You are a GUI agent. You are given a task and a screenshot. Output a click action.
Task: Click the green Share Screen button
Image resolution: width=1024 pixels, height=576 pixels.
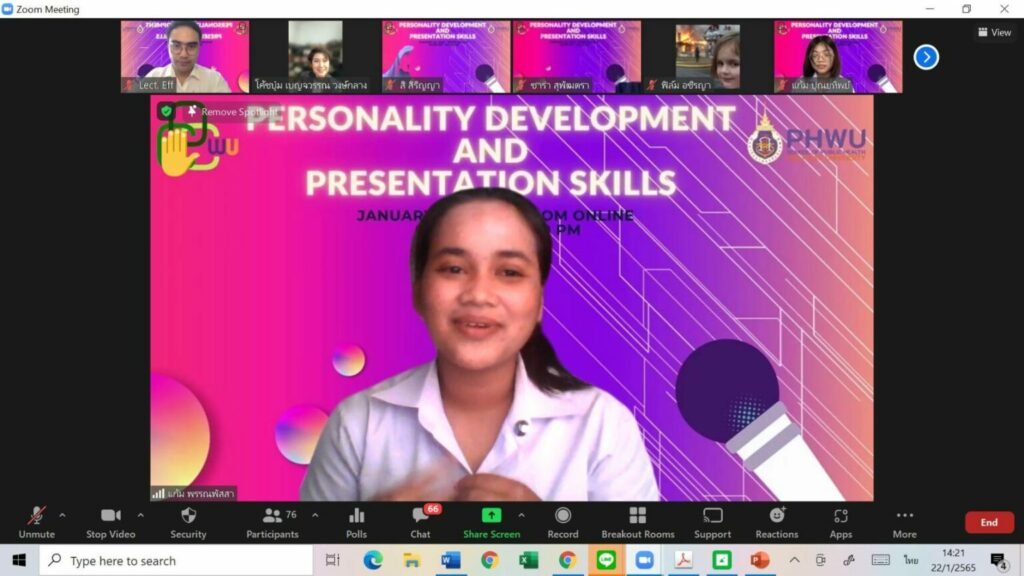coord(491,521)
